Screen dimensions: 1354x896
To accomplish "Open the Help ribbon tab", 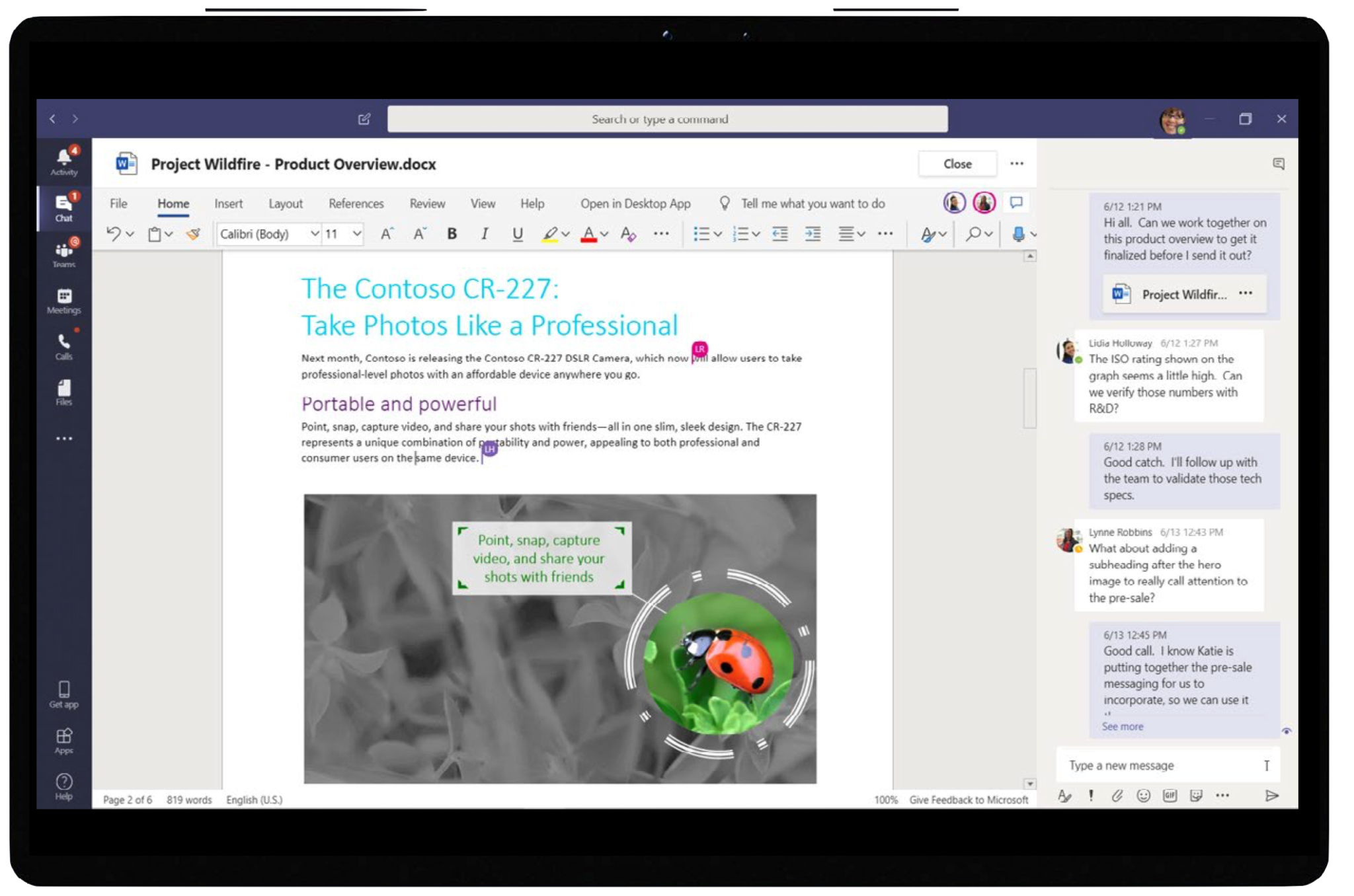I will [x=532, y=204].
